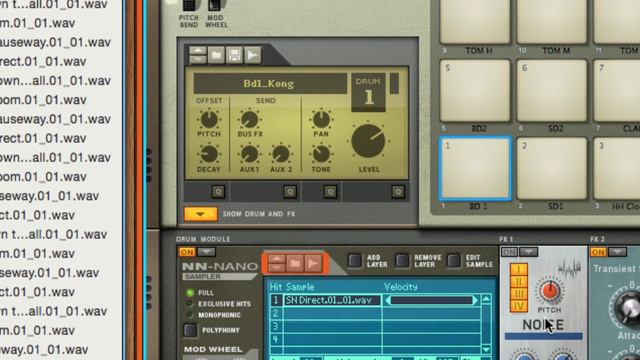Open the FX 1 type dropdown

click(529, 252)
